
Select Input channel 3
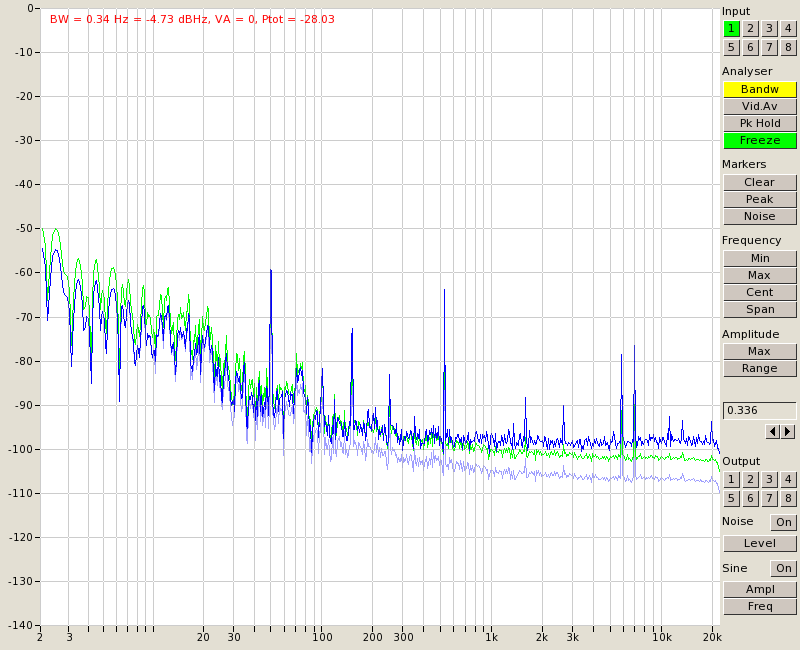click(769, 29)
